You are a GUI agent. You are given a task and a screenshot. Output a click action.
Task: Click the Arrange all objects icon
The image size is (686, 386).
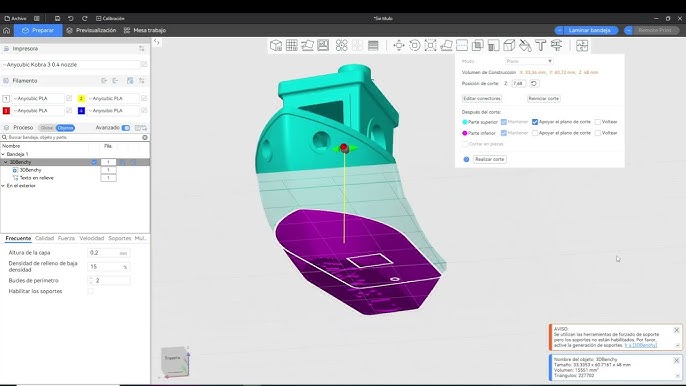point(342,46)
